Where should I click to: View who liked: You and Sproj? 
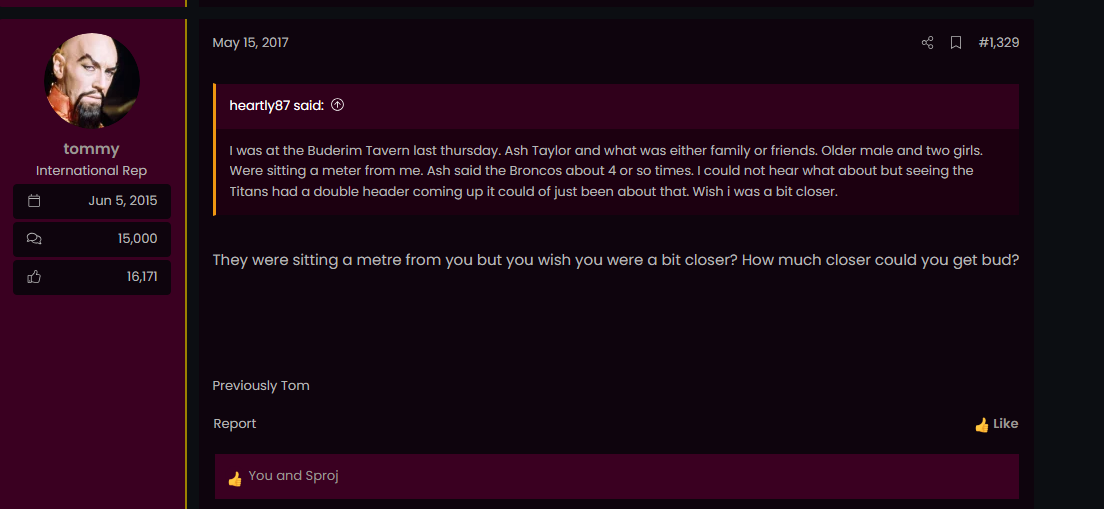click(293, 476)
